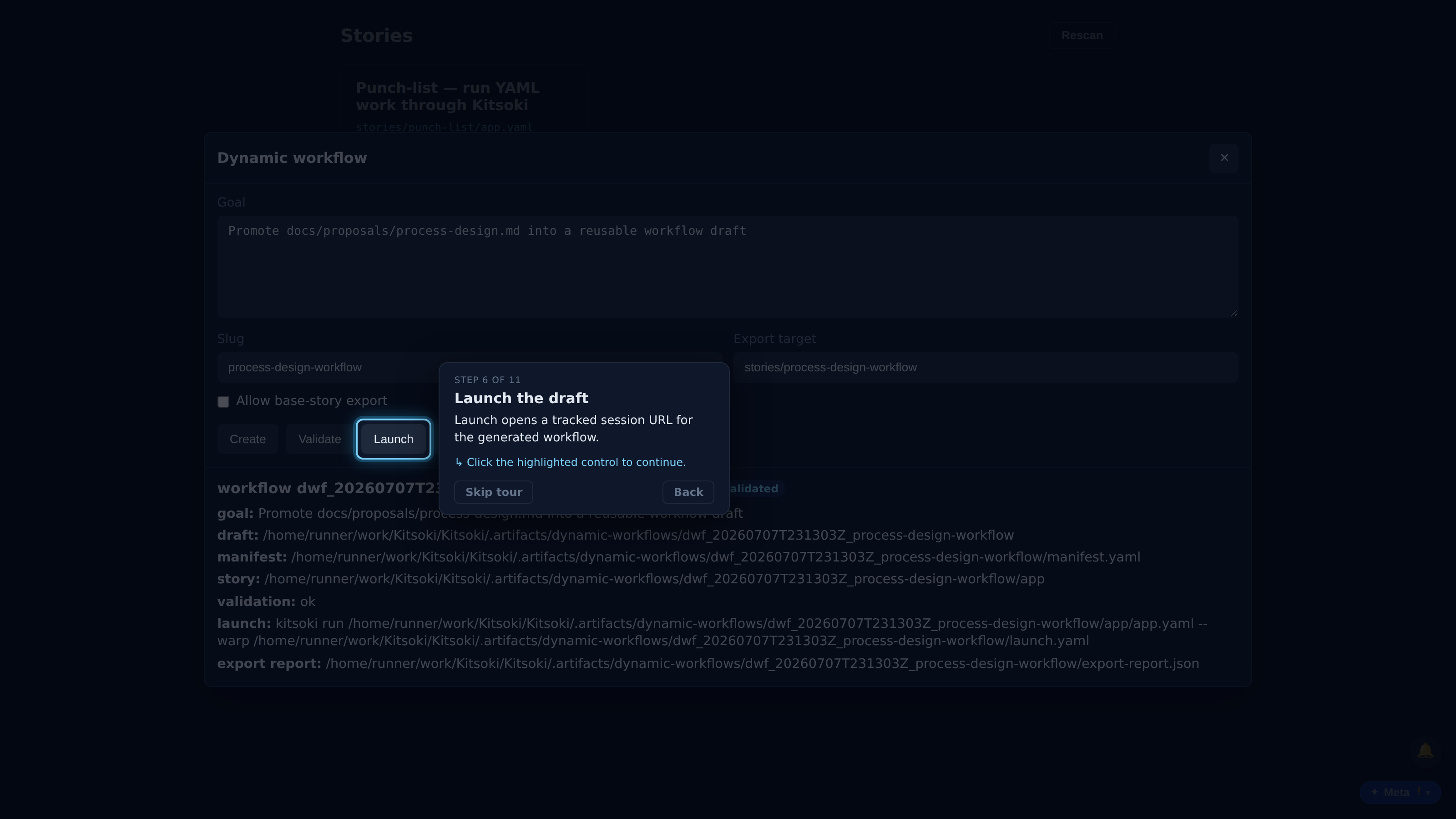Click the Goal text area

tap(728, 266)
